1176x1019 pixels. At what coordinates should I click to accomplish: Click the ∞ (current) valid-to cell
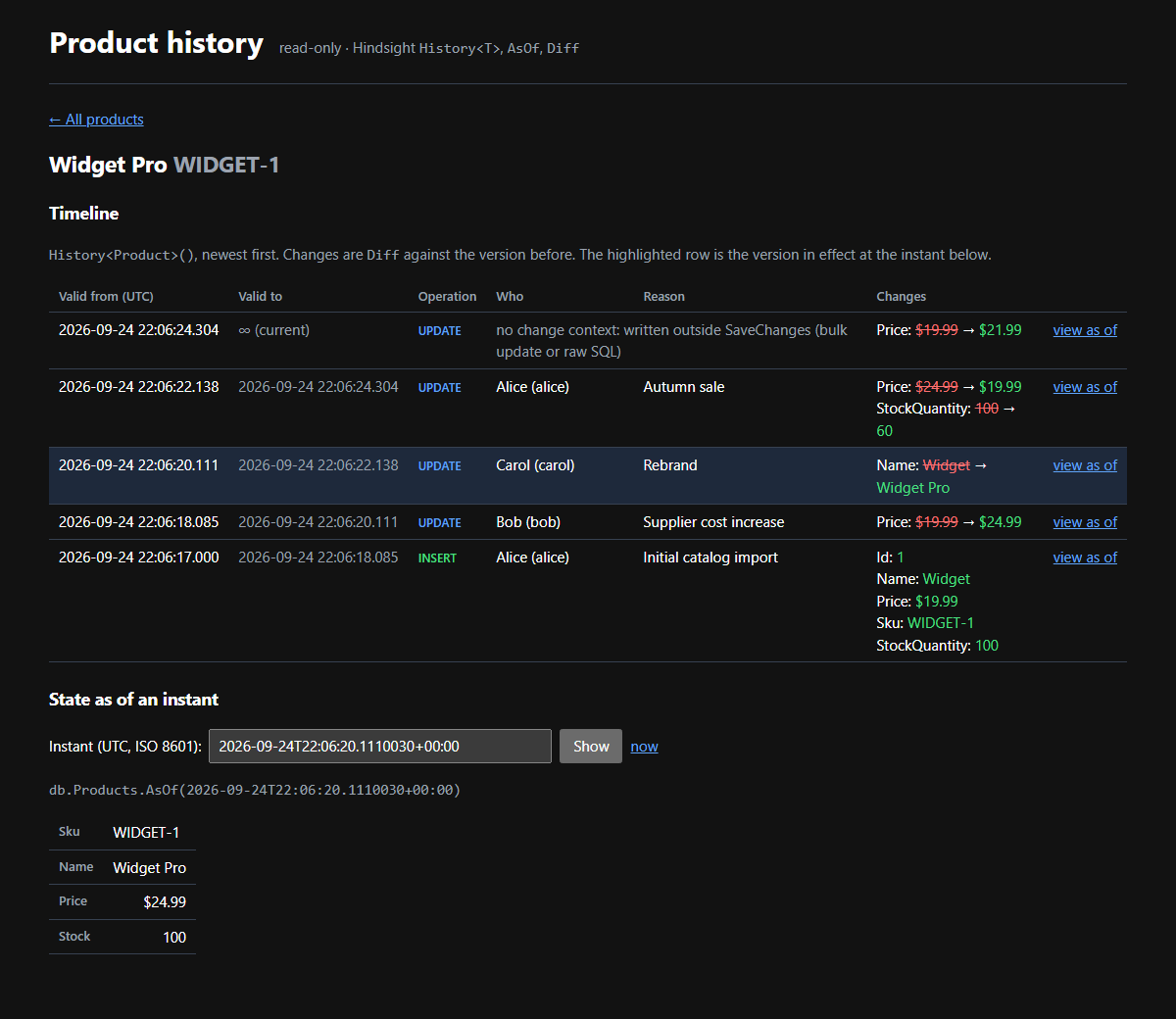pyautogui.click(x=273, y=330)
